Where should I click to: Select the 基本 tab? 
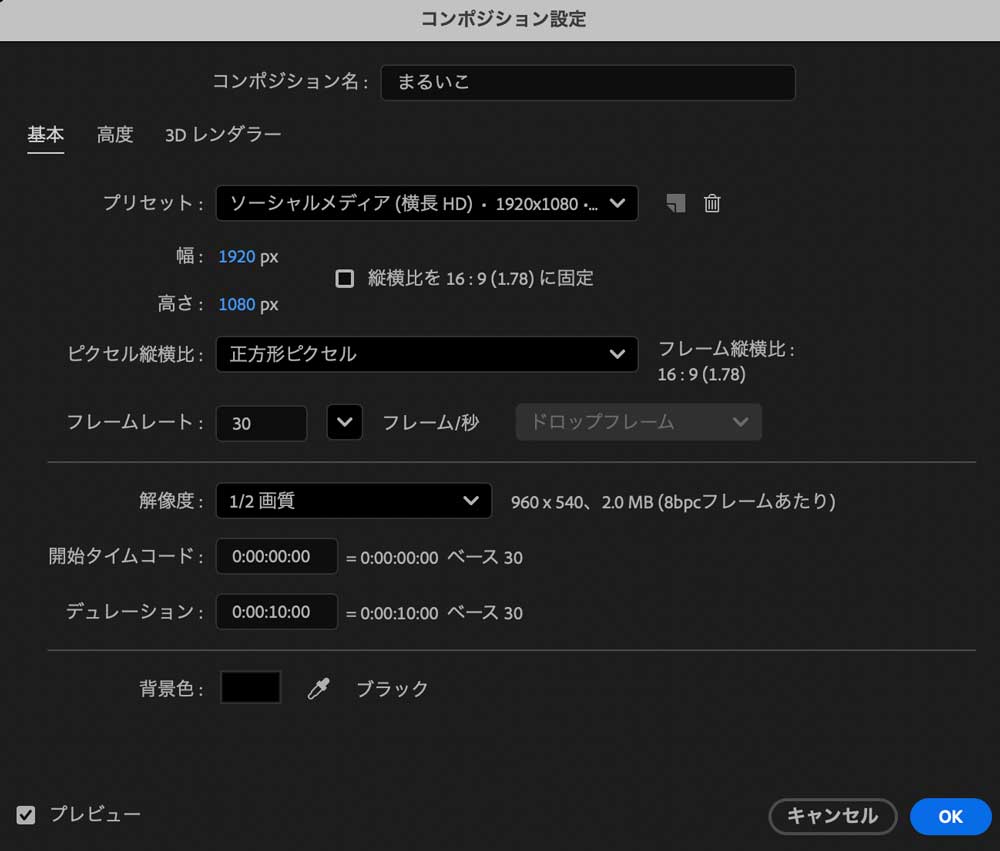(x=45, y=135)
